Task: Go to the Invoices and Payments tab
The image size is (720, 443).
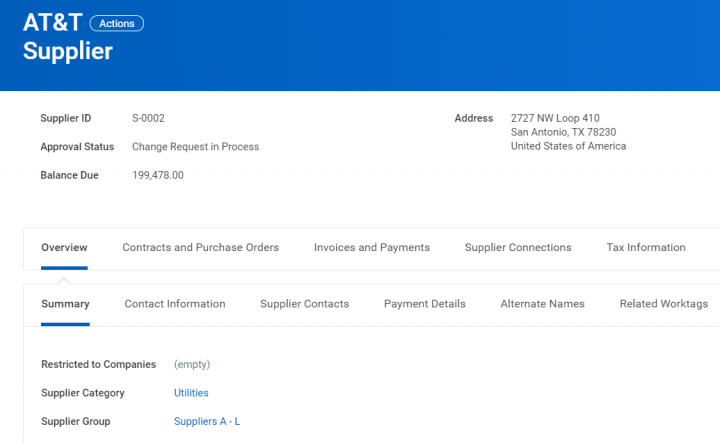Action: 371,248
